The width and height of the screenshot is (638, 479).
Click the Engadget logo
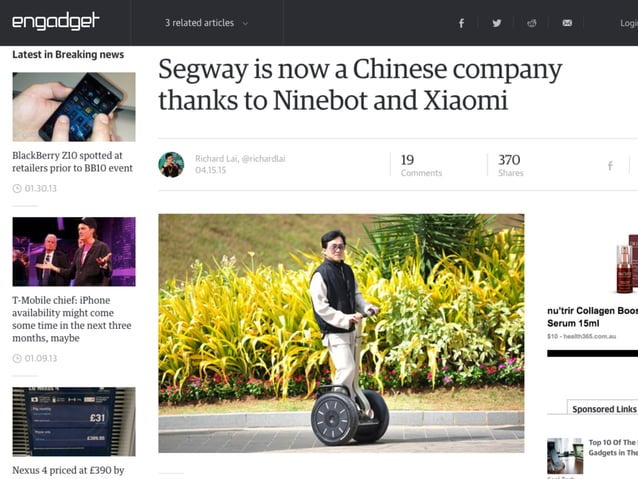point(56,21)
